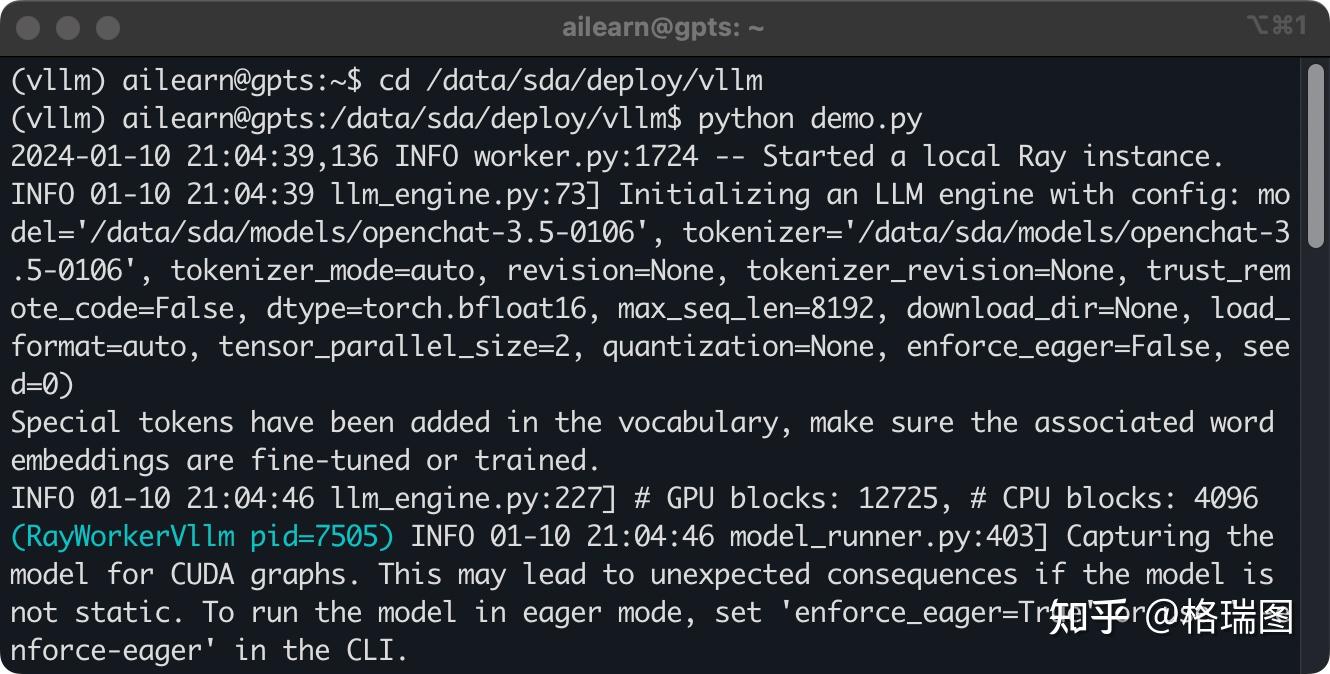Click the red close window button

29,28
